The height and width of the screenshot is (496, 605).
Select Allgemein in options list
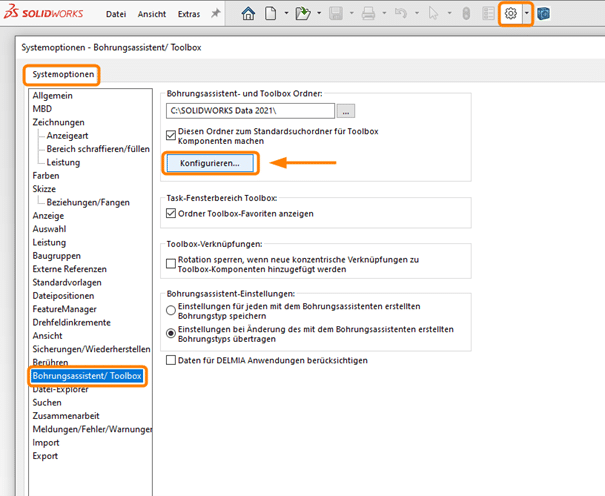pyautogui.click(x=52, y=96)
